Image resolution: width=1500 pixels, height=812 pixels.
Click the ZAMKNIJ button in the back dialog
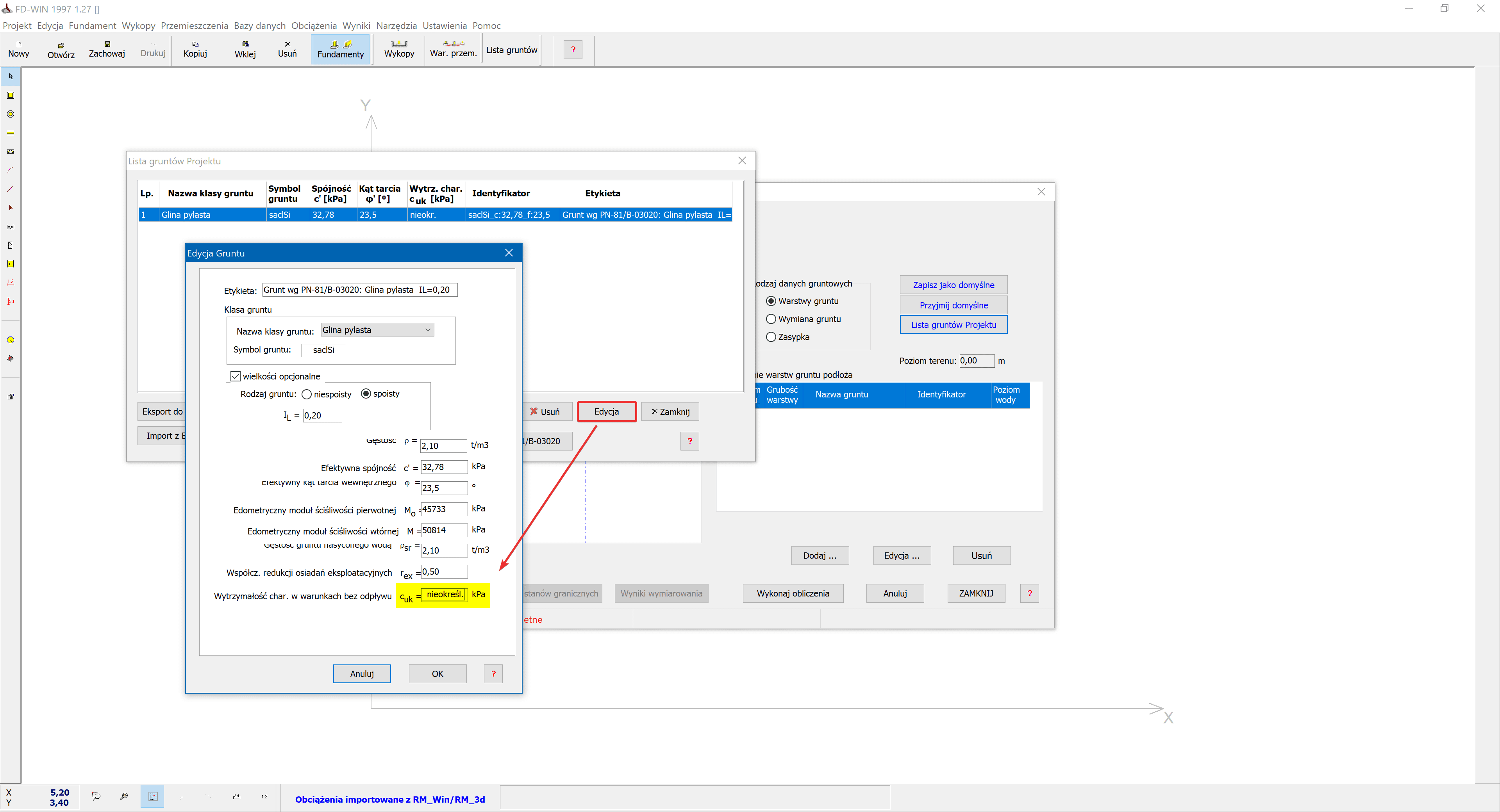[976, 593]
